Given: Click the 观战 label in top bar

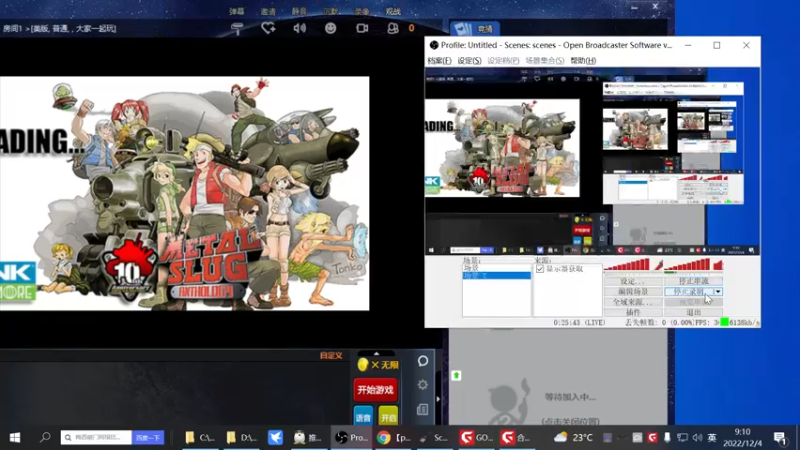Looking at the screenshot, I should (393, 11).
